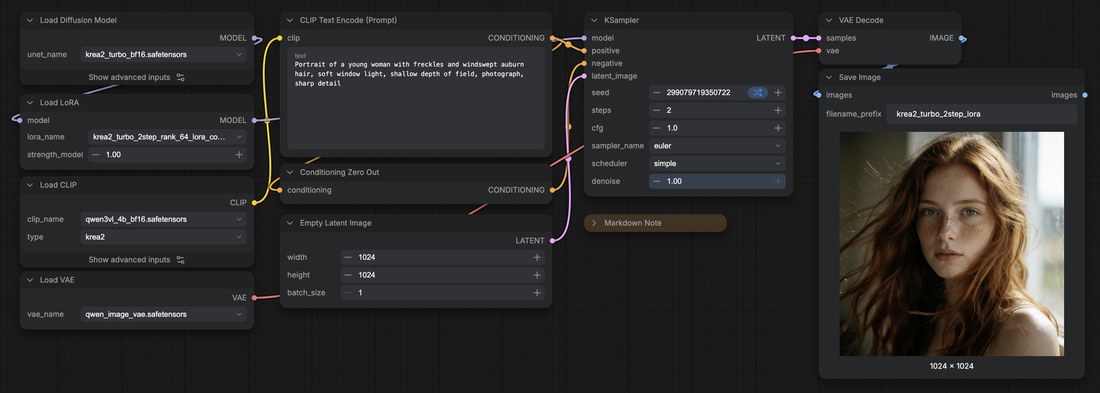Increase the seed value with plus
The height and width of the screenshot is (393, 1100).
(777, 93)
